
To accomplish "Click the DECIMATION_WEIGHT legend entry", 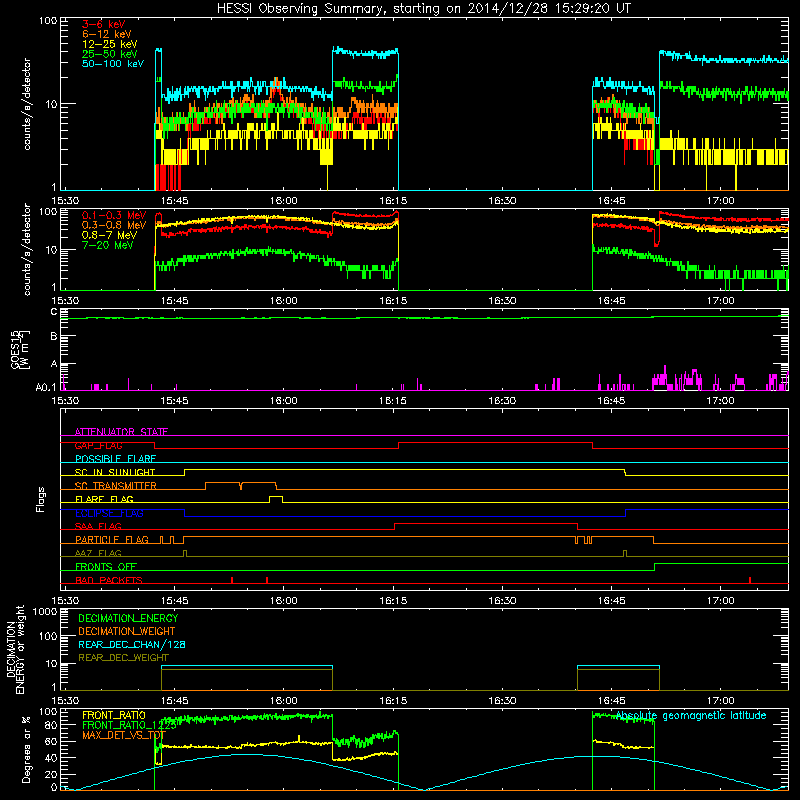I will tap(127, 631).
